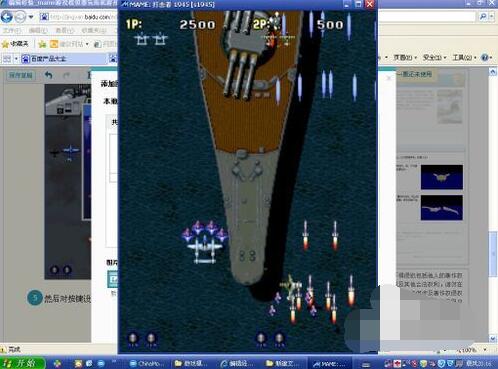Viewport: 498px width, 369px height.
Task: Open the browser zoom level dropdown
Action: click(486, 350)
